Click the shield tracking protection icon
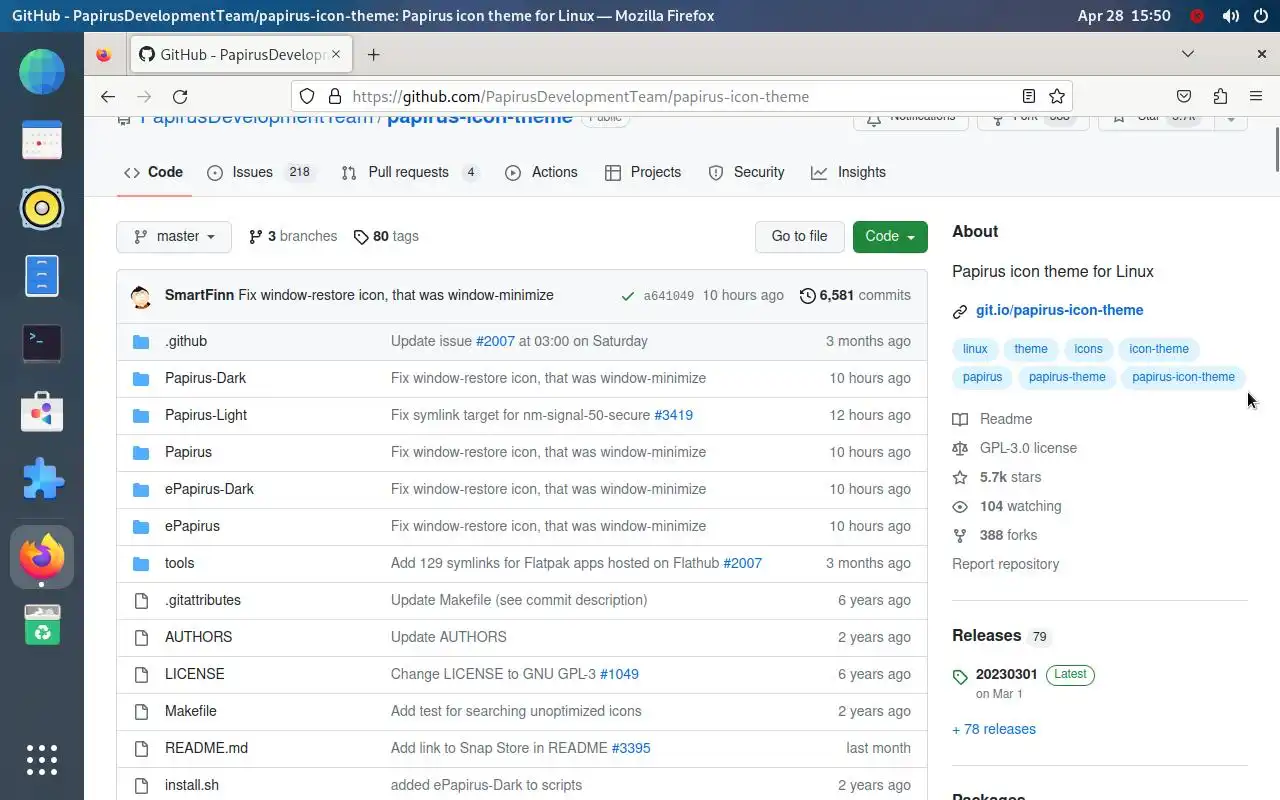 (308, 97)
